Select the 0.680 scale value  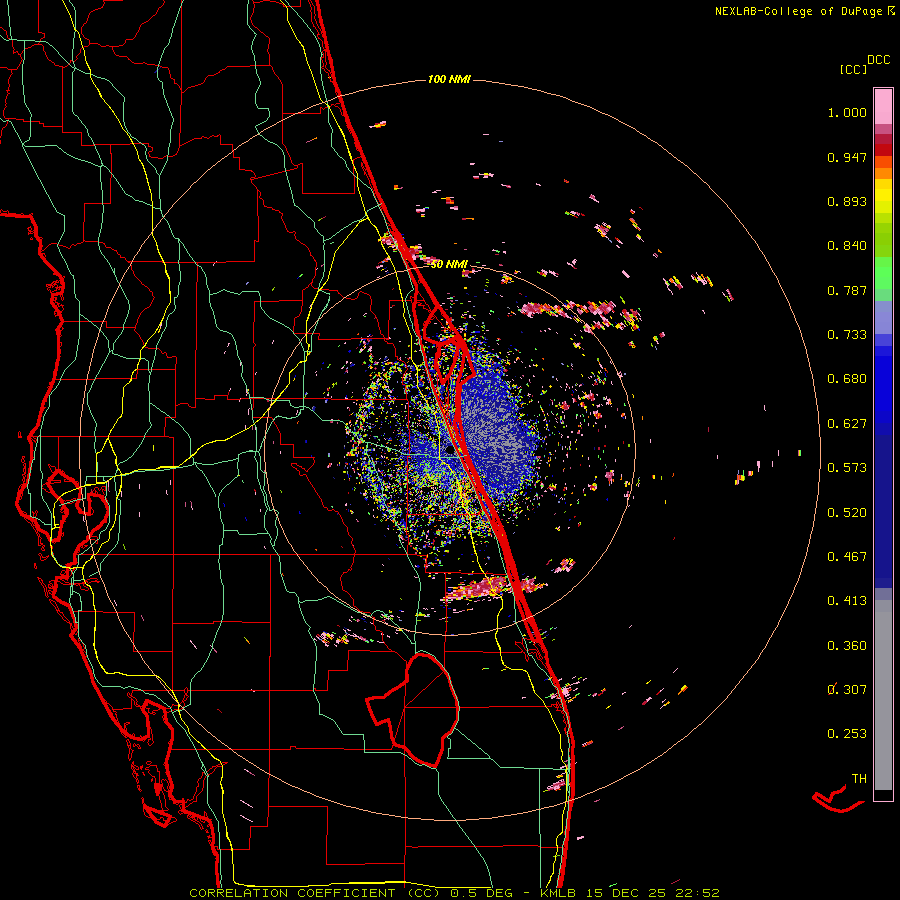847,379
